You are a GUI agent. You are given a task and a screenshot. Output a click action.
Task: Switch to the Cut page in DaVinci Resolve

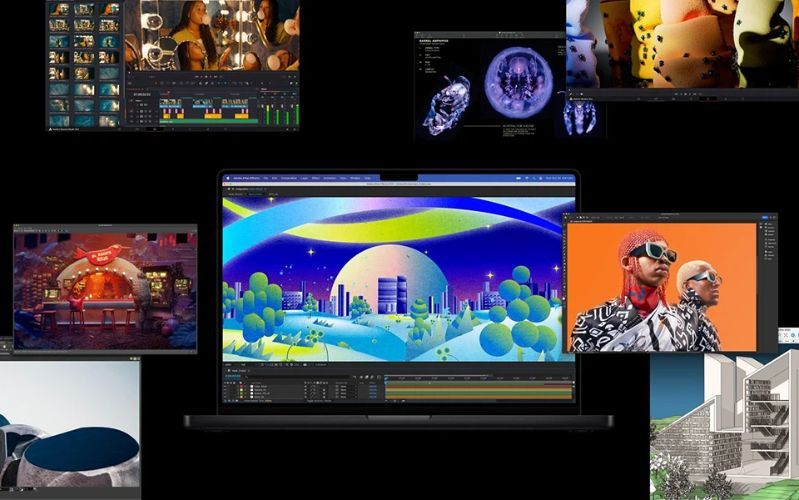click(x=138, y=129)
